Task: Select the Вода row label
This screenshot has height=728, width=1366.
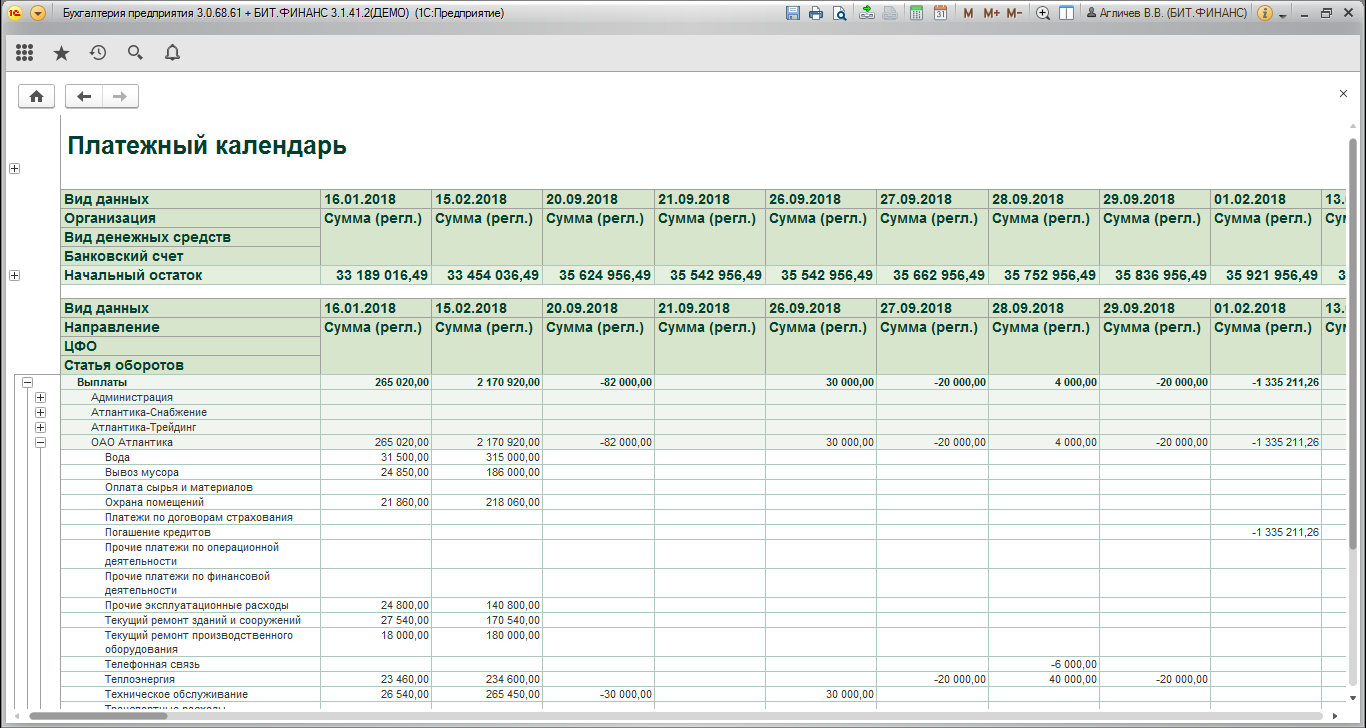Action: (117, 457)
